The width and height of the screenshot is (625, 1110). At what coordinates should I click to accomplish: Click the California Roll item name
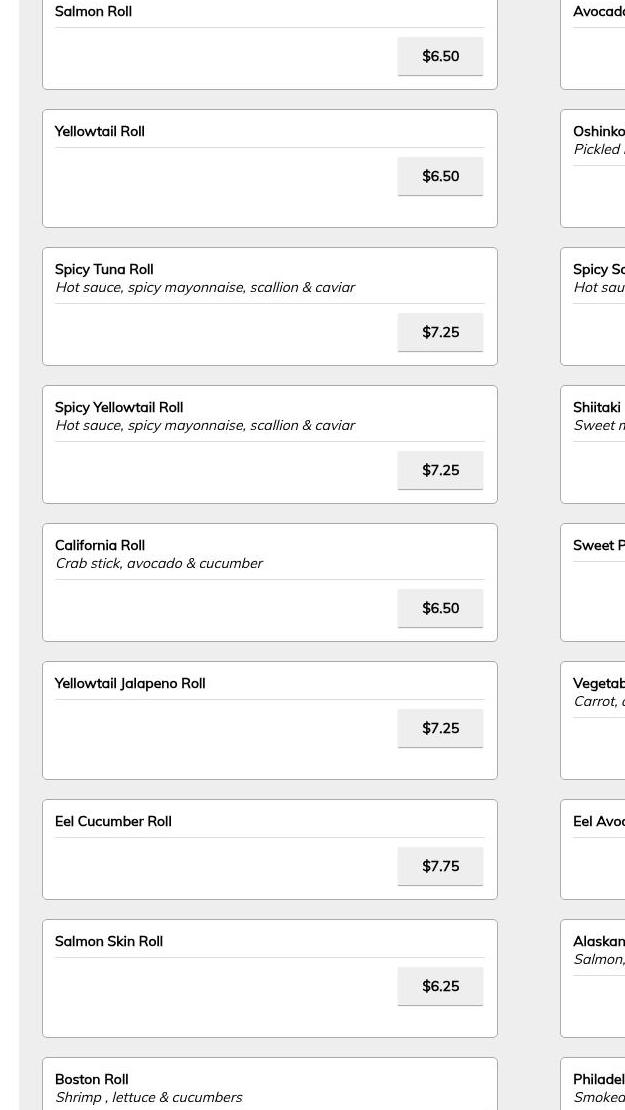tap(100, 545)
